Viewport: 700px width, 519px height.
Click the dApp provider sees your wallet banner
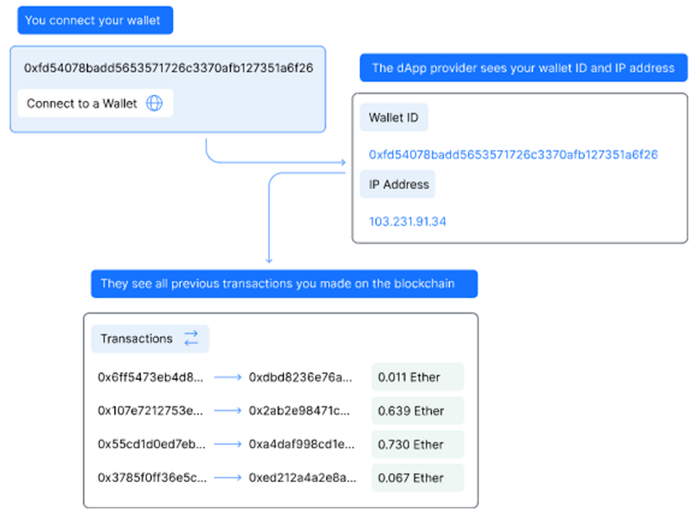(x=524, y=68)
